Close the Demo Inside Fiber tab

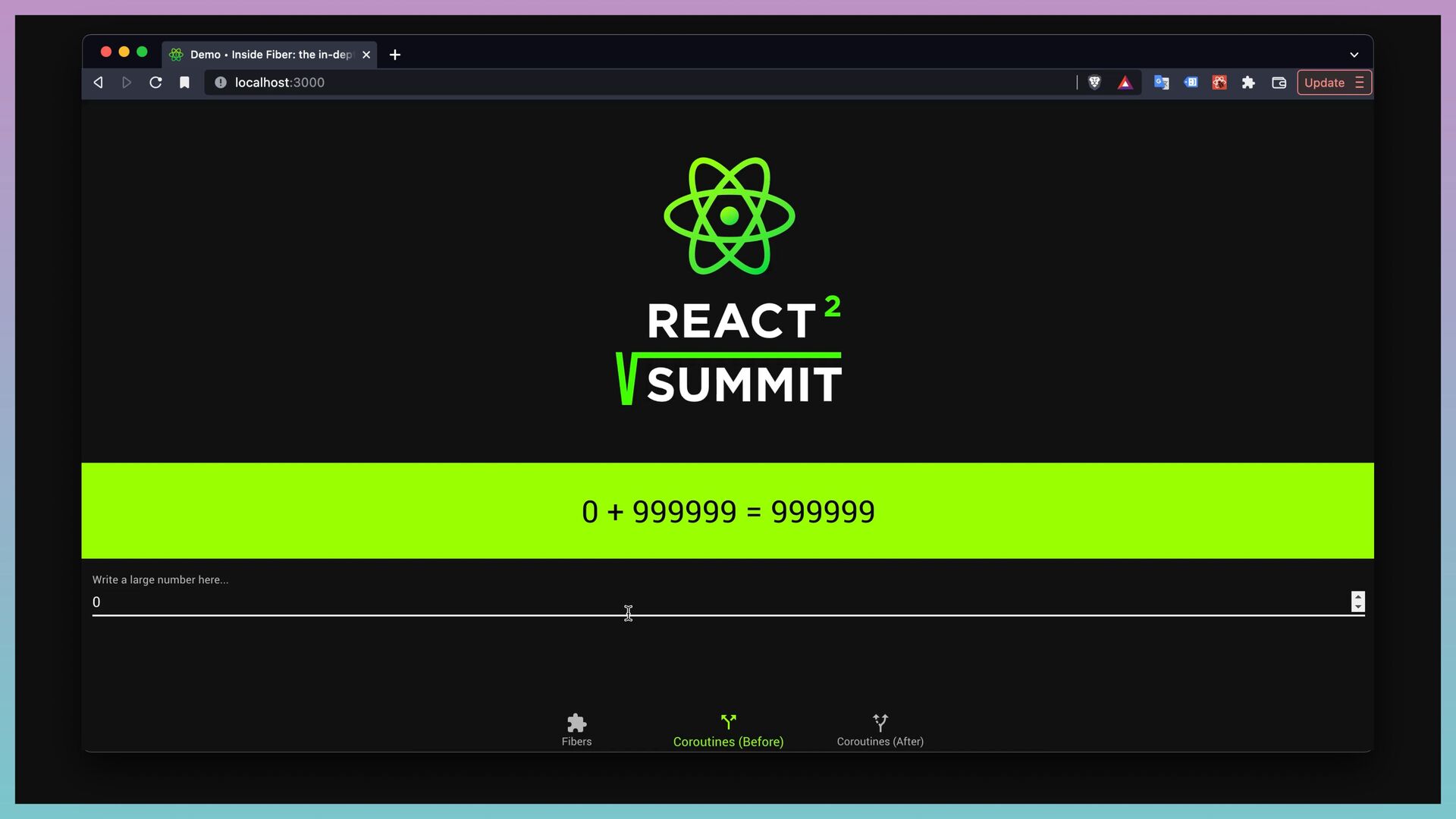[366, 55]
